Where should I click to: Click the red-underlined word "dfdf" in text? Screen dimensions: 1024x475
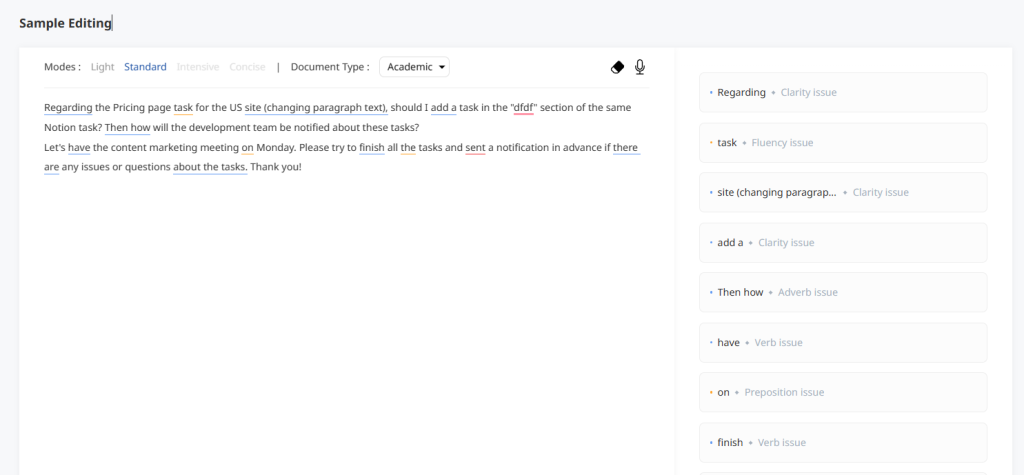524,108
